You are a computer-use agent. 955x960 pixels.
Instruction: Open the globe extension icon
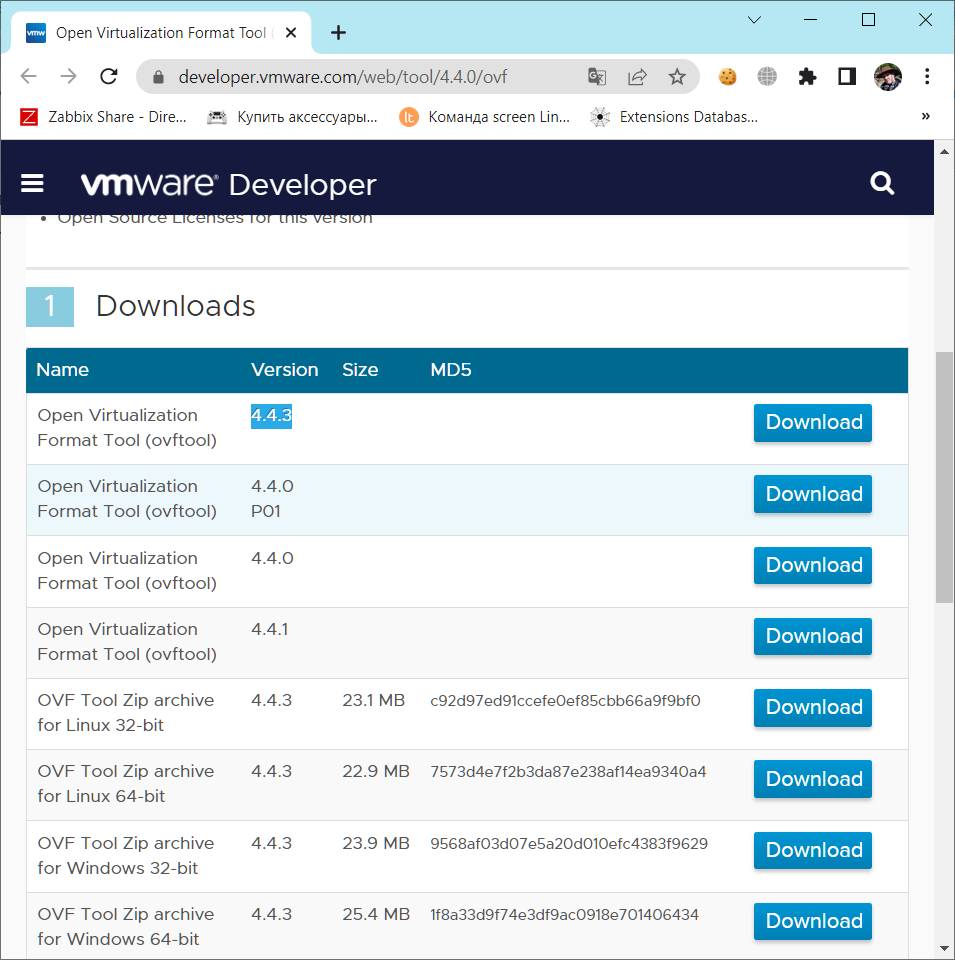(x=766, y=77)
